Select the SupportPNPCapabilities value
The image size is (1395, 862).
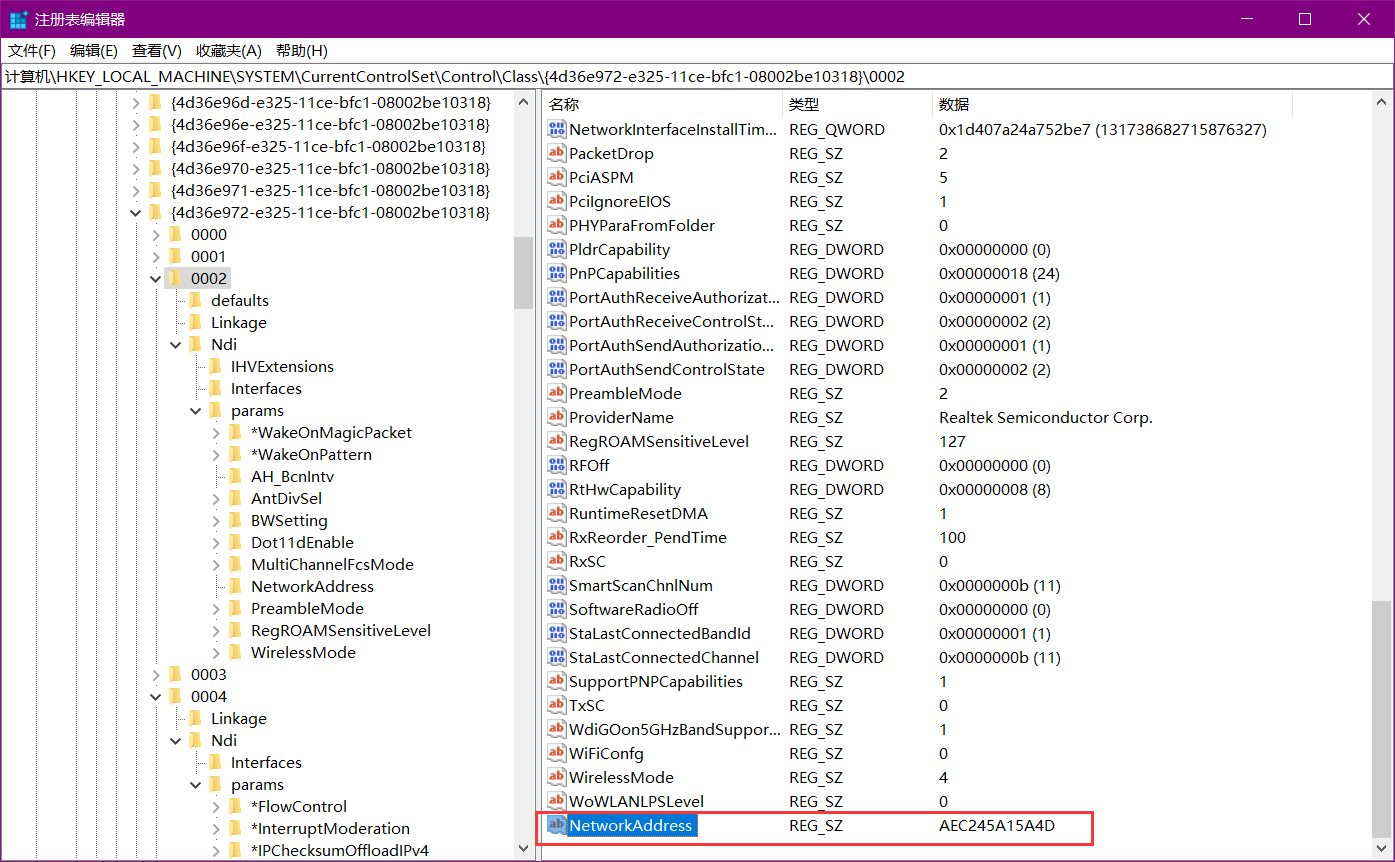pyautogui.click(x=656, y=681)
